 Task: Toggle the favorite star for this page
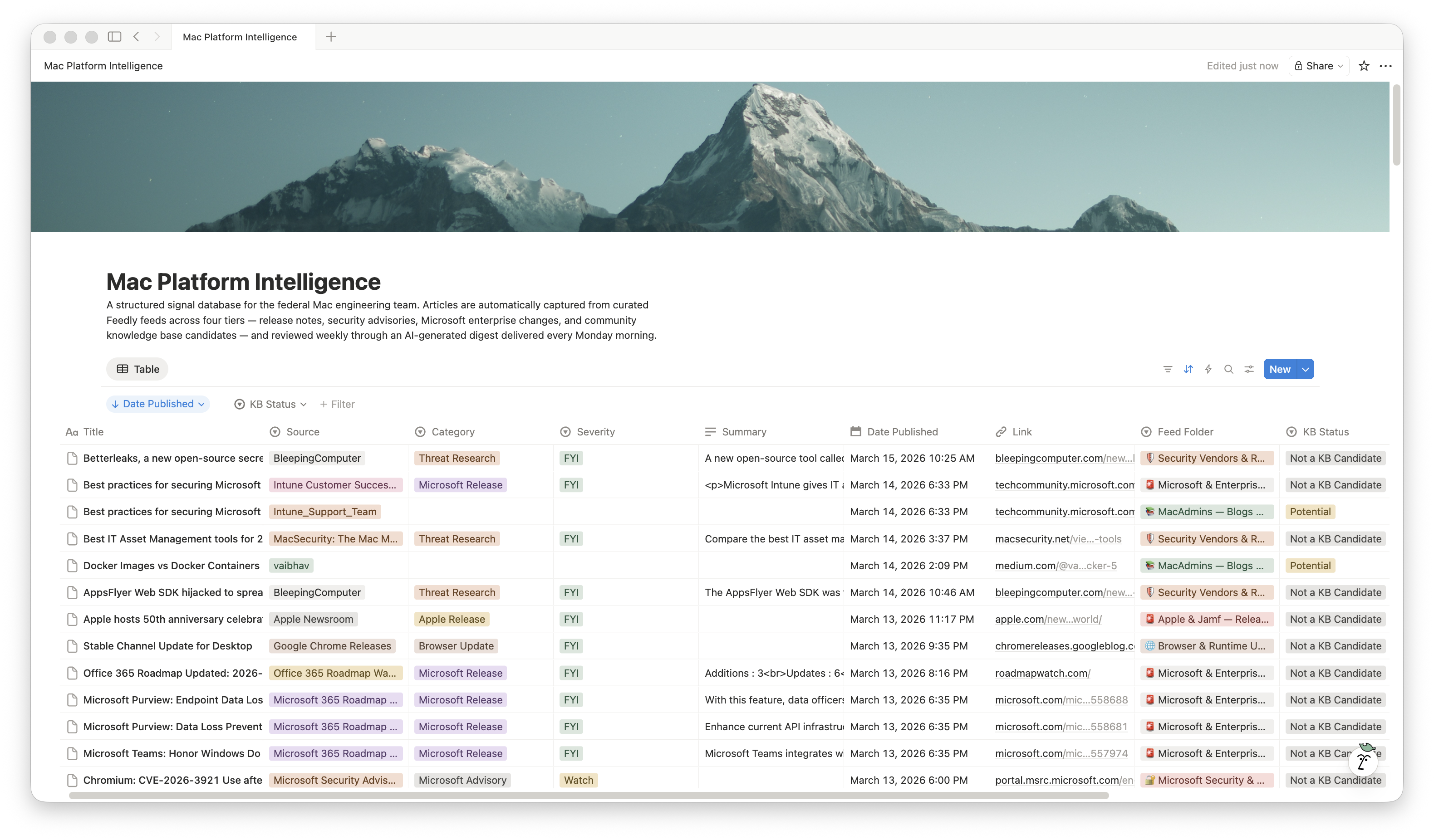point(1364,66)
